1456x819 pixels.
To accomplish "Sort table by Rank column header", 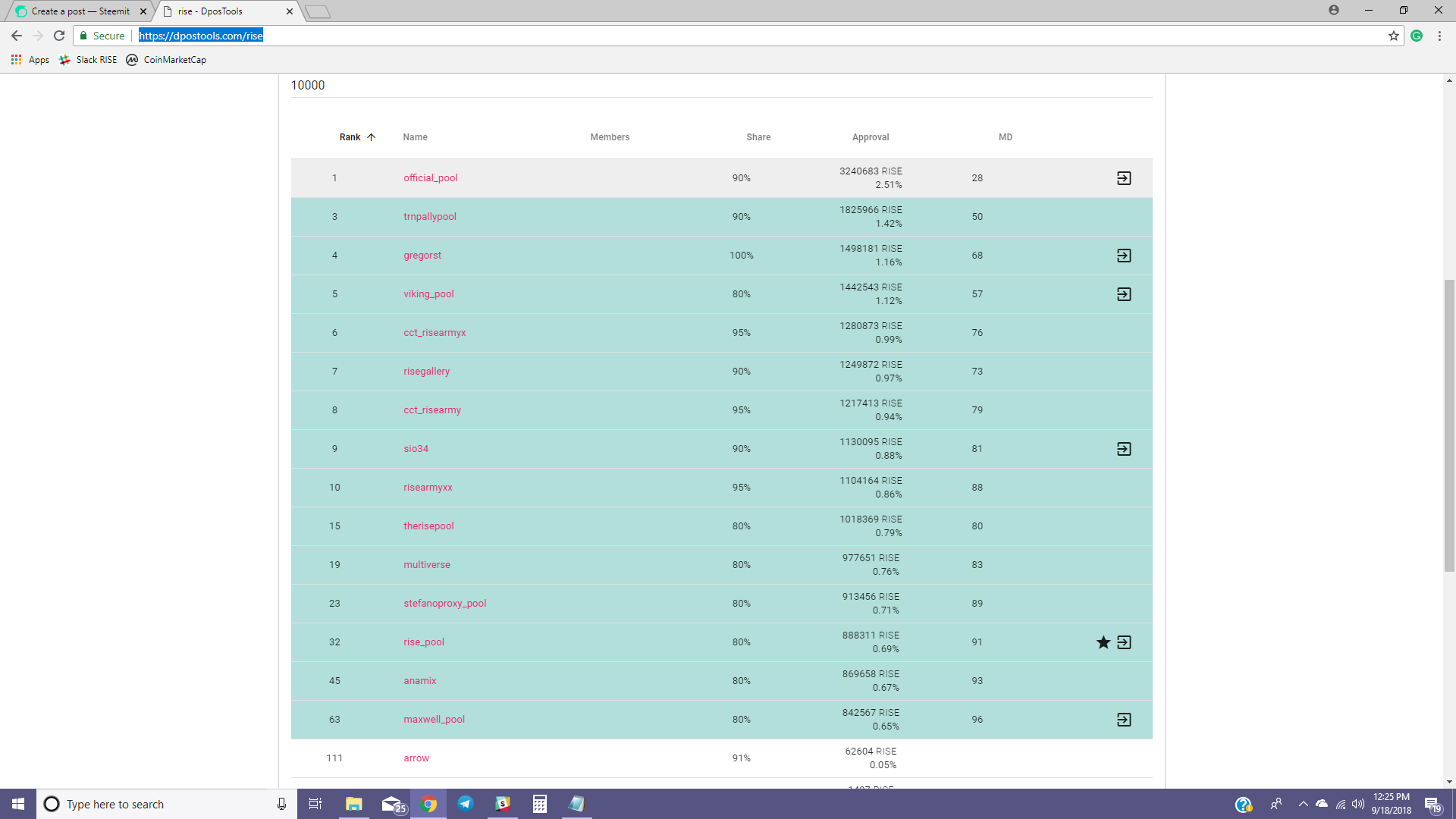I will 350,137.
